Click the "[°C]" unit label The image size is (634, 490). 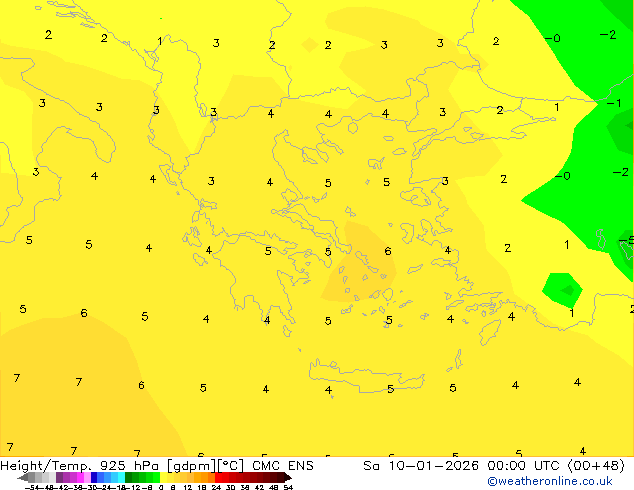(231, 466)
